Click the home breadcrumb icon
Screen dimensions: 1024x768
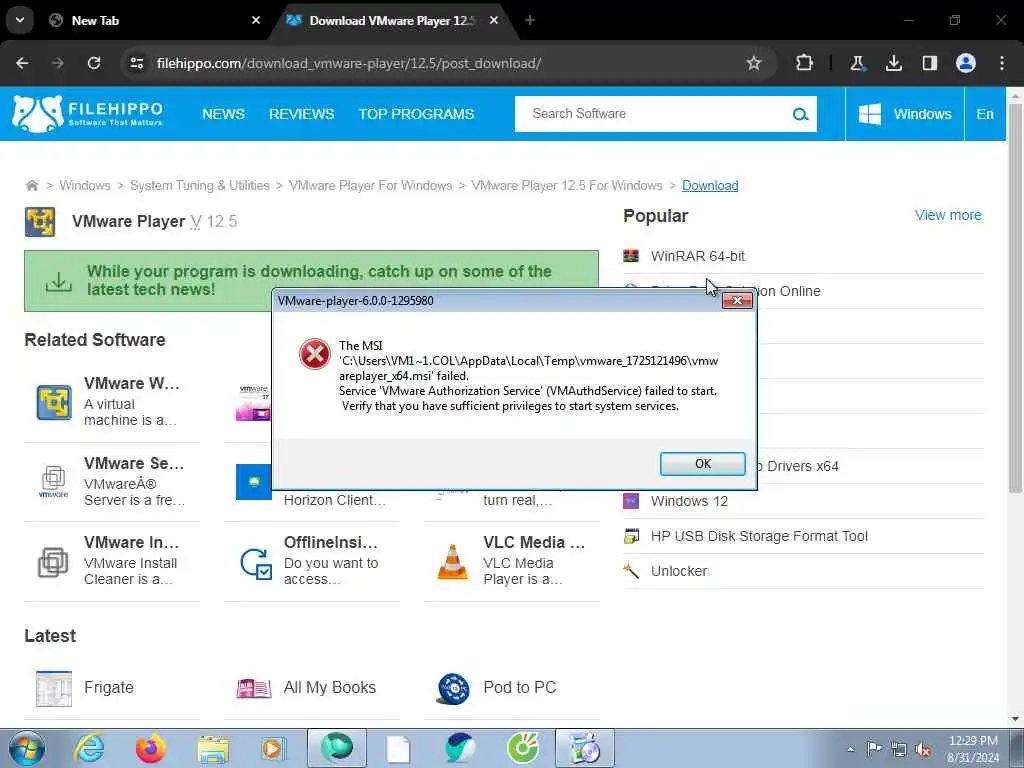31,185
